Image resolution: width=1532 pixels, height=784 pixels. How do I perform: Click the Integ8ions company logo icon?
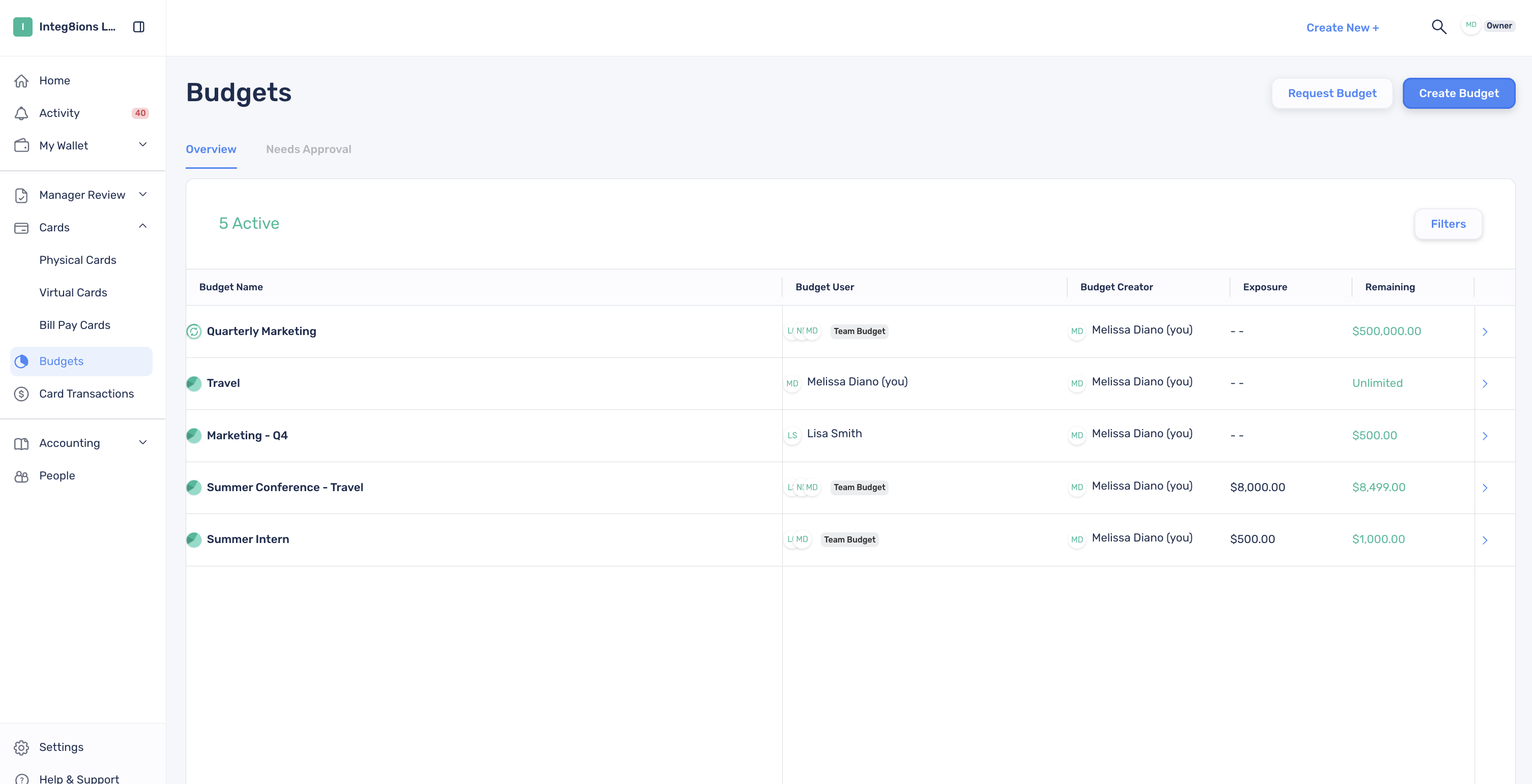[22, 27]
